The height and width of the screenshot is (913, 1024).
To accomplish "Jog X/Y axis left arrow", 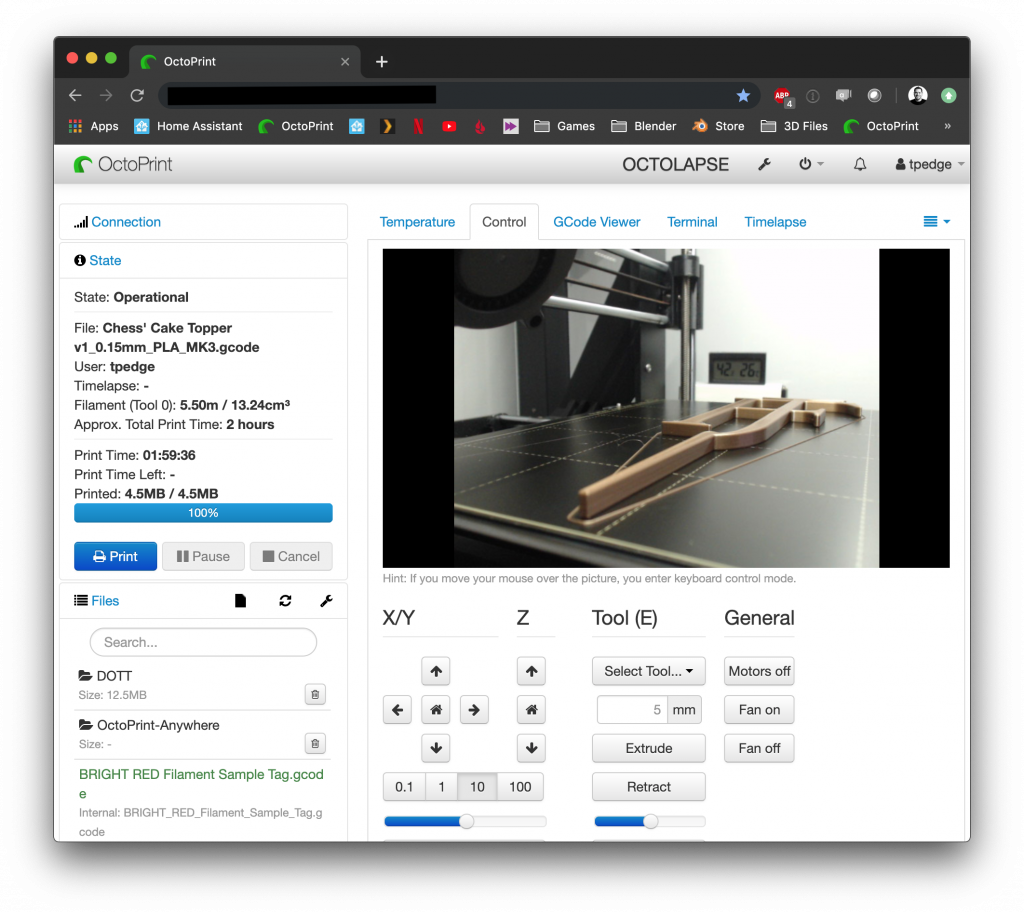I will click(x=398, y=710).
